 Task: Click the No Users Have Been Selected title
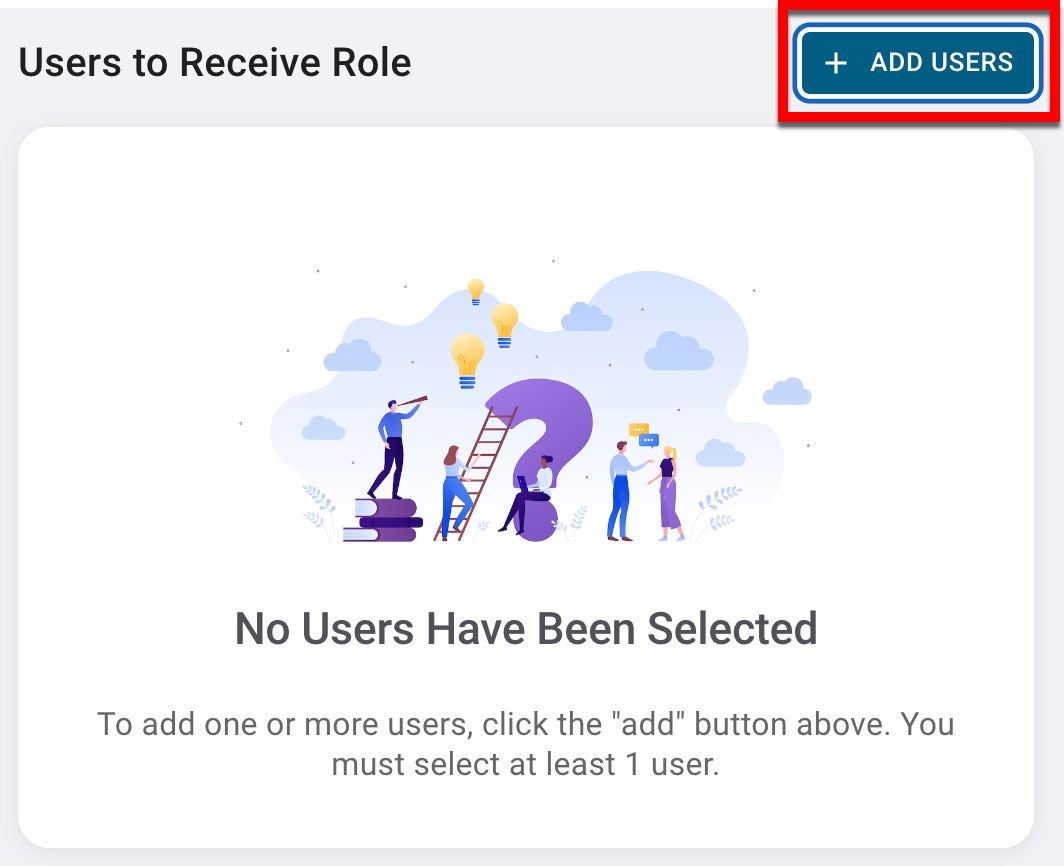tap(526, 629)
